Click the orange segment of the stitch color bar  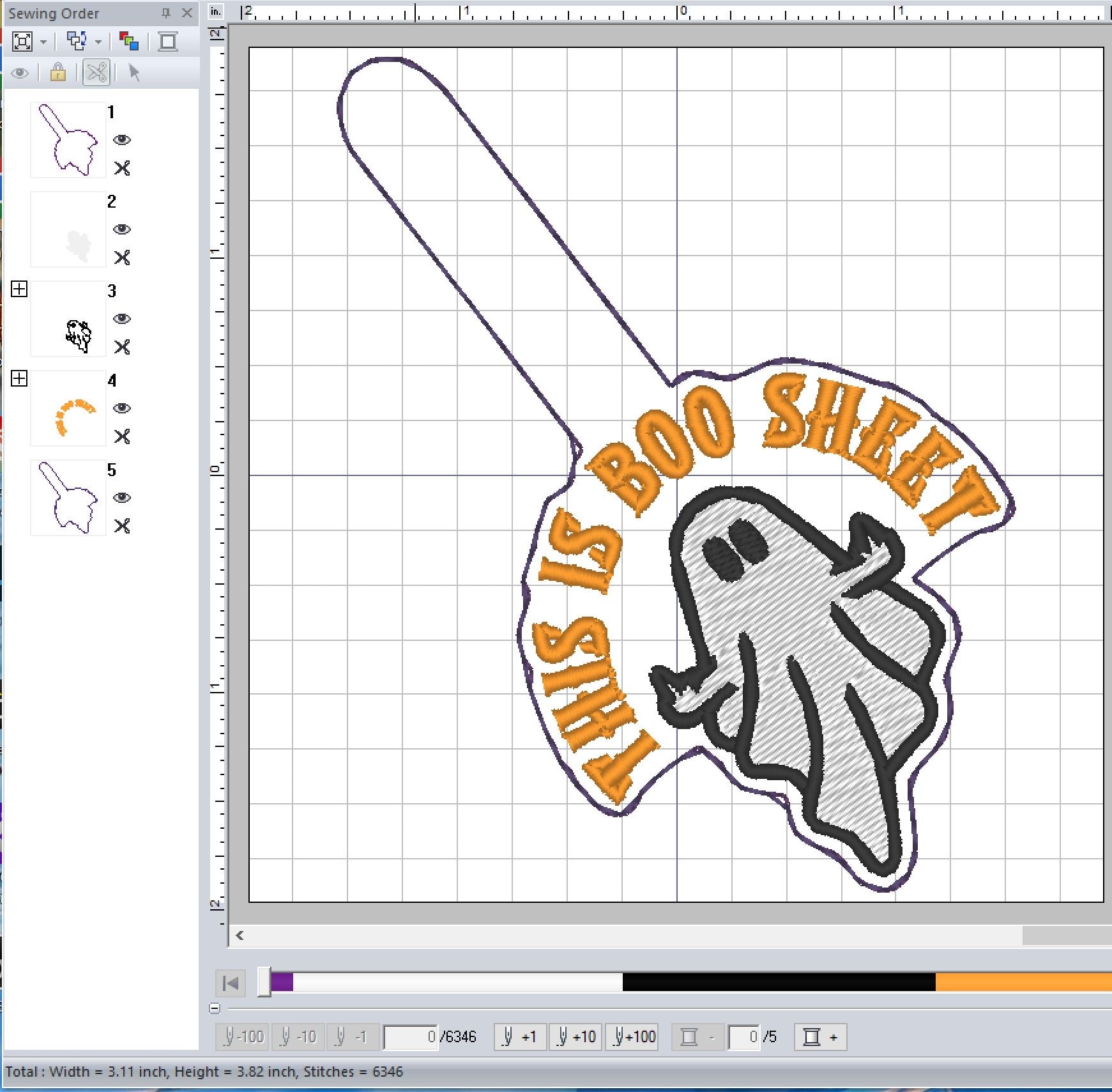(x=1022, y=982)
